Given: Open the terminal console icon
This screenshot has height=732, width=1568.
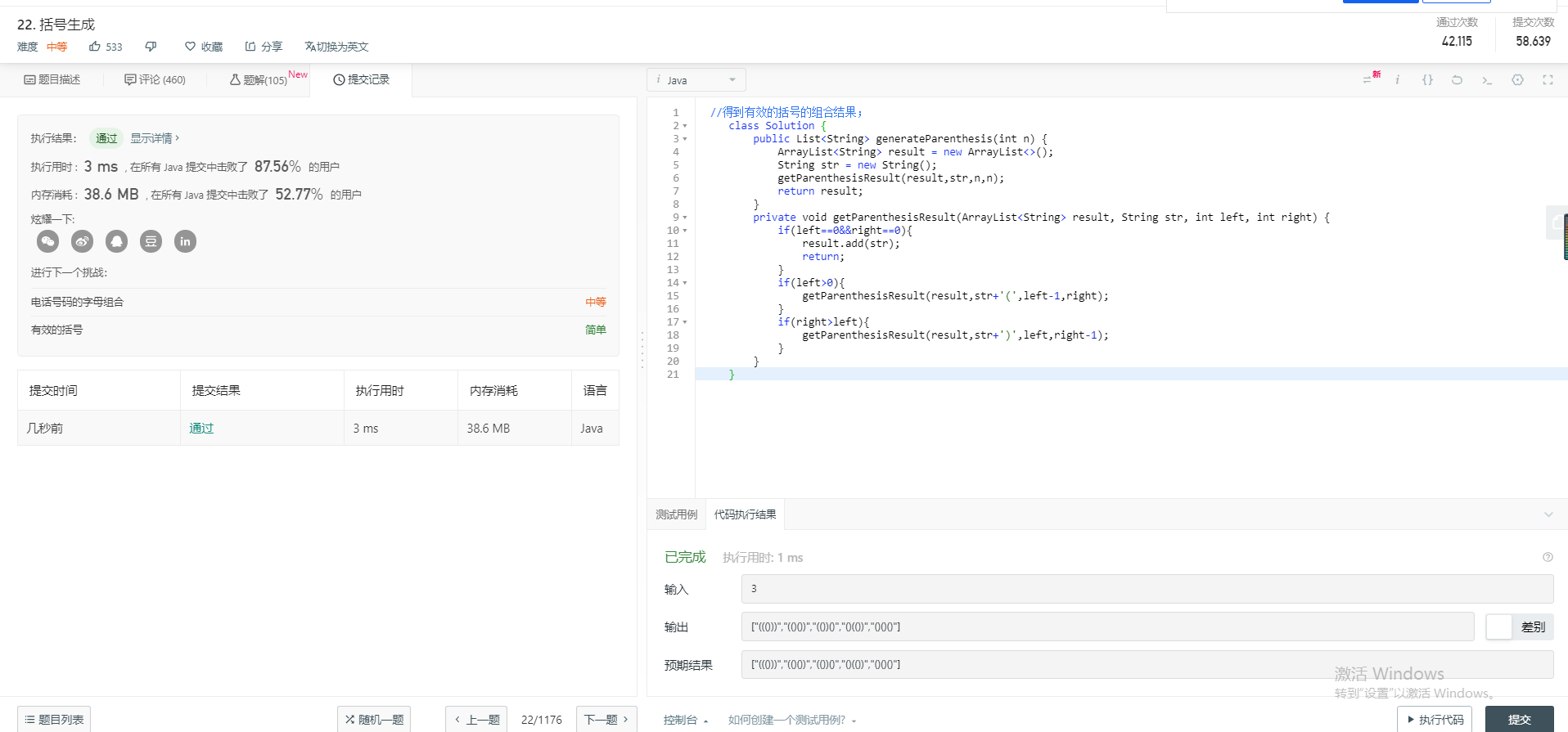Looking at the screenshot, I should click(1487, 80).
